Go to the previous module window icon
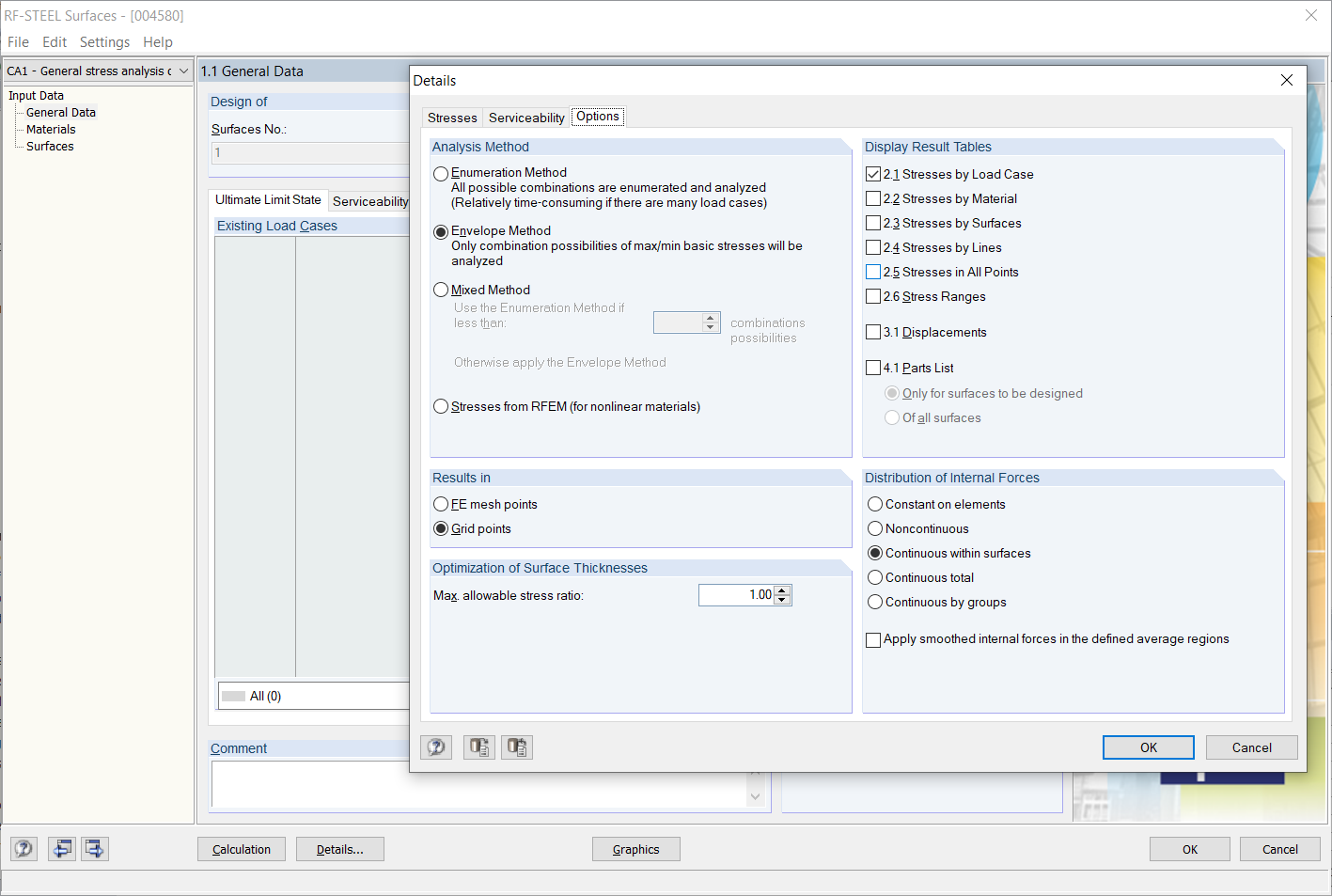 (62, 849)
